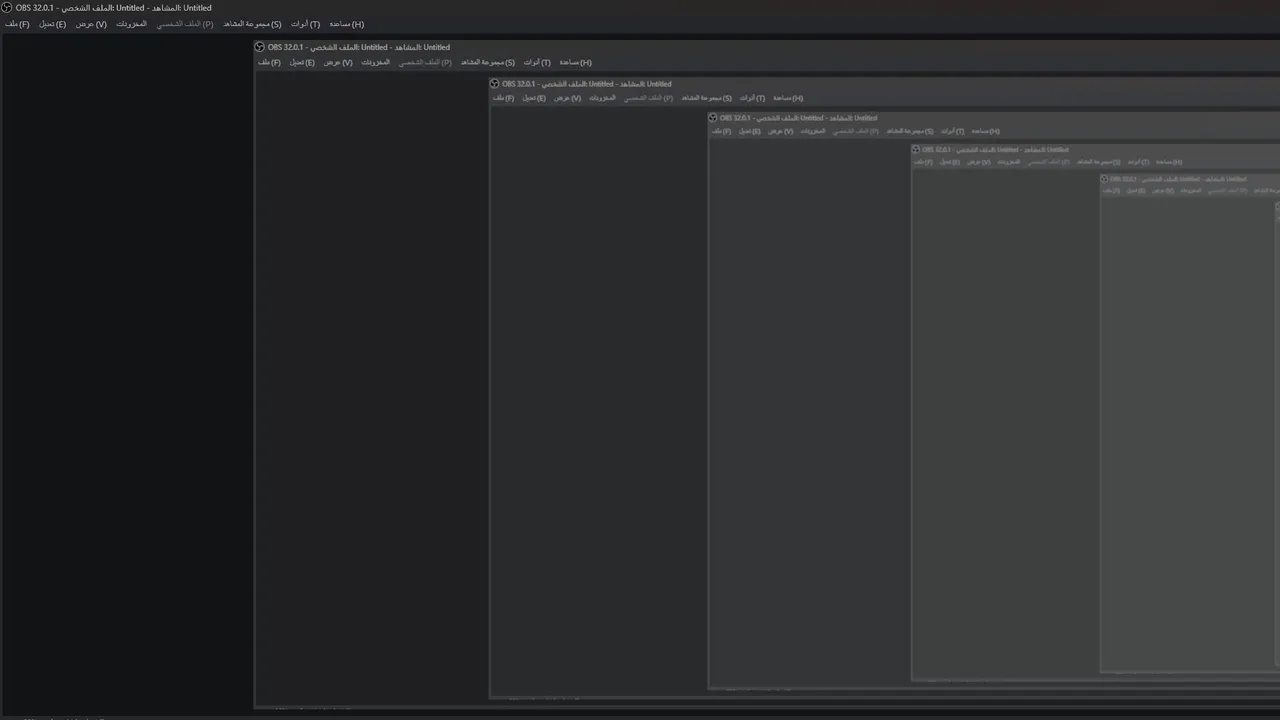Click the preview canvas showing nested OBS windows
The width and height of the screenshot is (1280, 720).
640,375
